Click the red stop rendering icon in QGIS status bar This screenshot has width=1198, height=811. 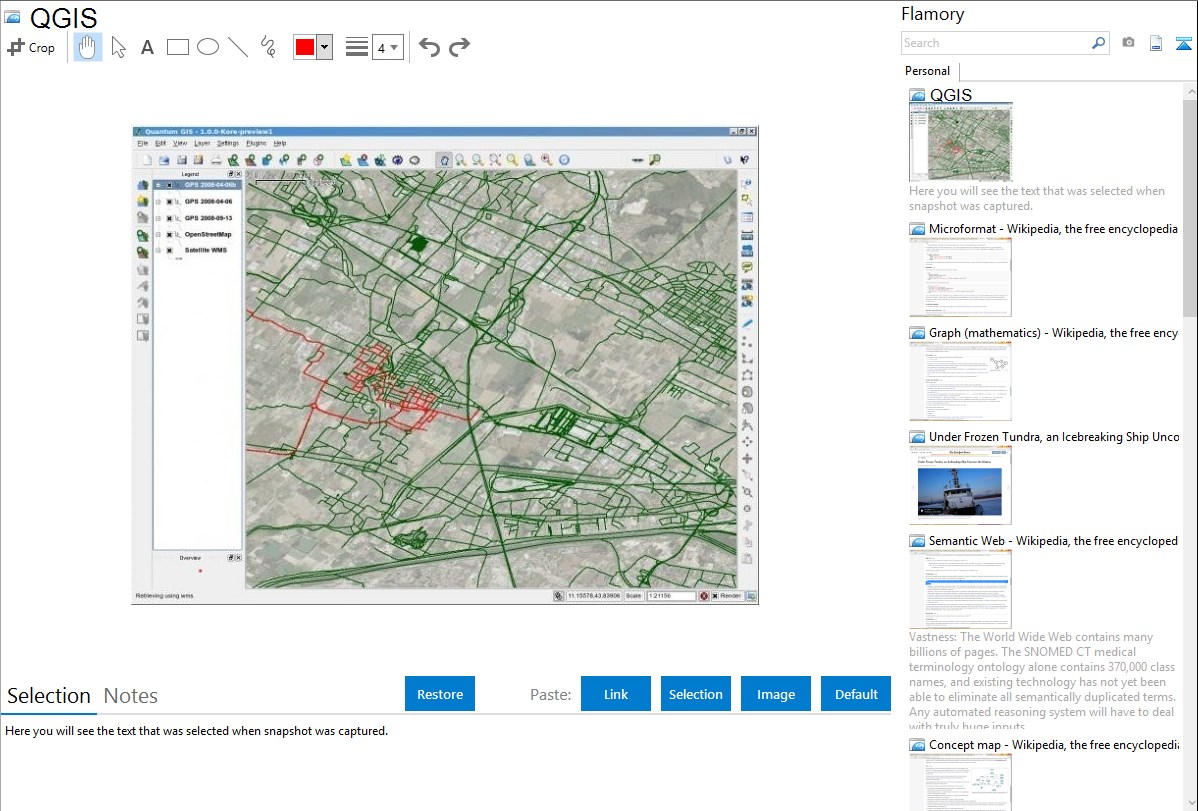[x=704, y=595]
